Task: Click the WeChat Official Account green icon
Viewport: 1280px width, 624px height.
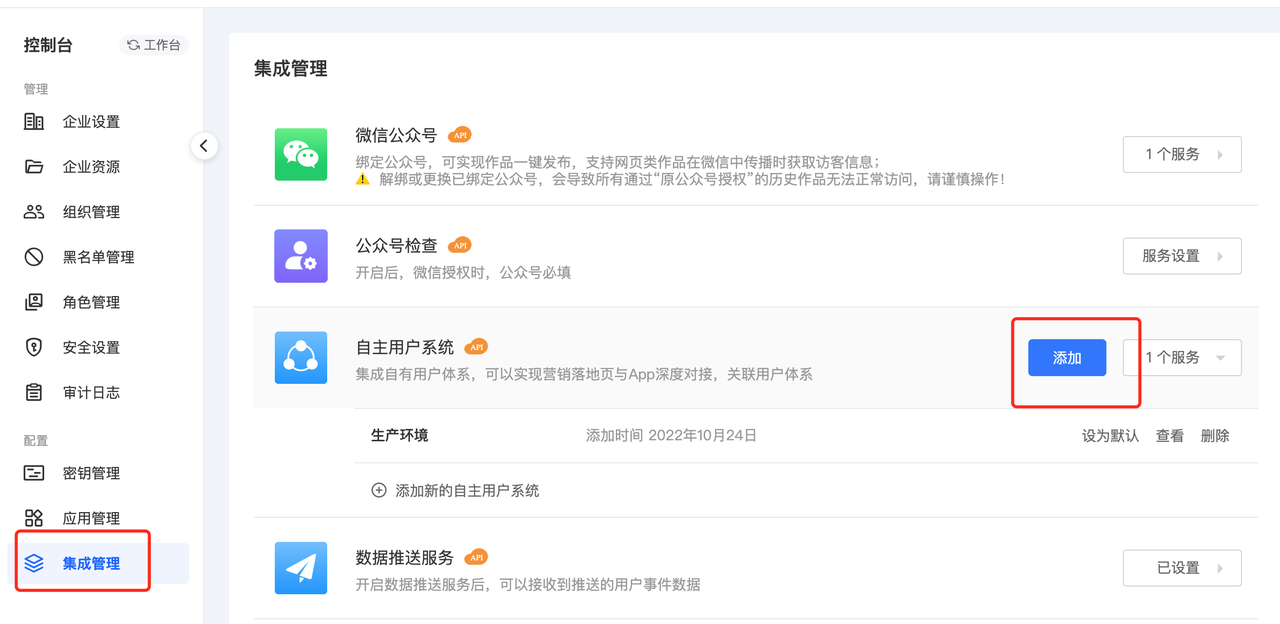Action: (301, 154)
